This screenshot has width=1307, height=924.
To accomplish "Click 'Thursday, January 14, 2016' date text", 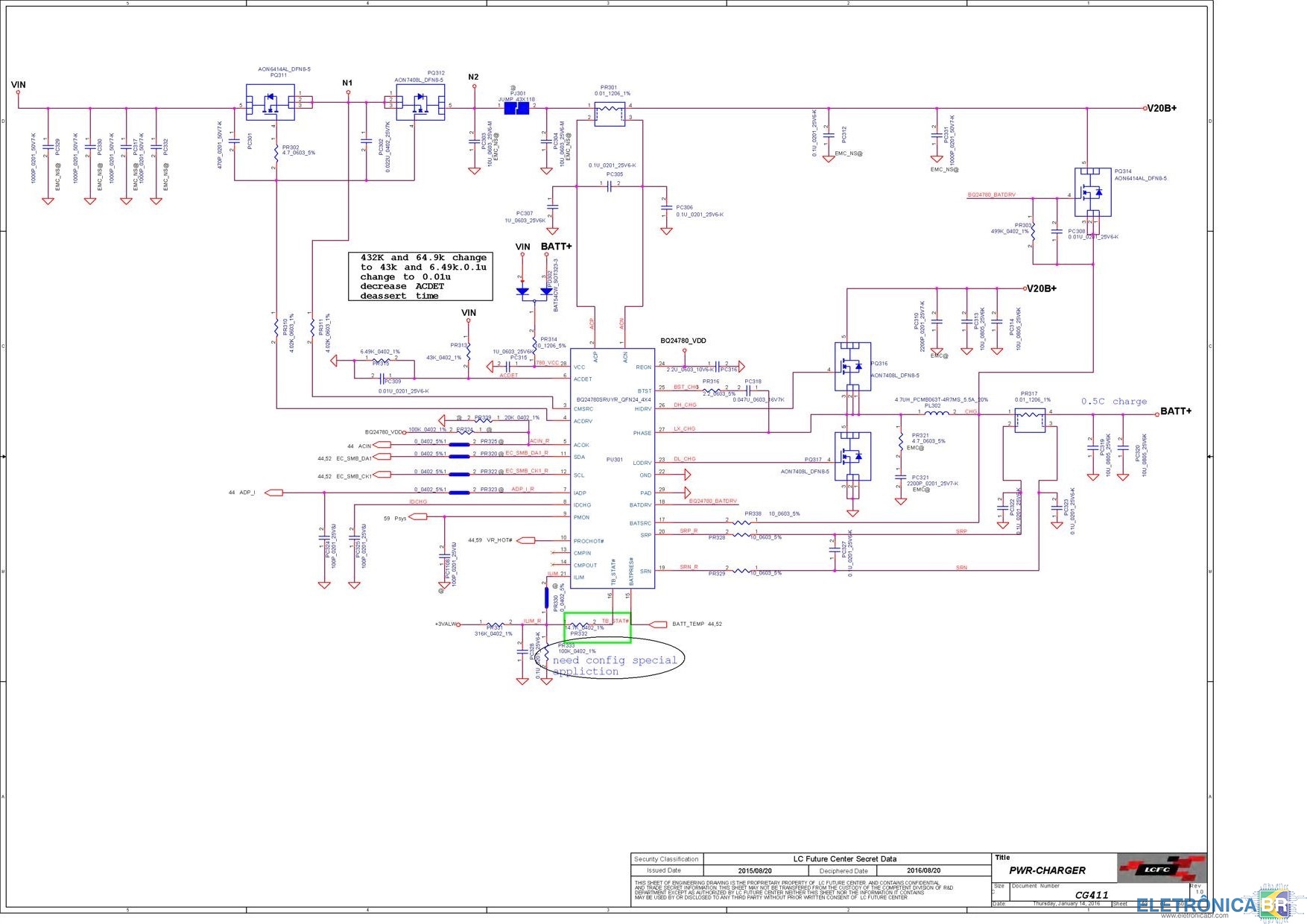I will click(x=1066, y=903).
